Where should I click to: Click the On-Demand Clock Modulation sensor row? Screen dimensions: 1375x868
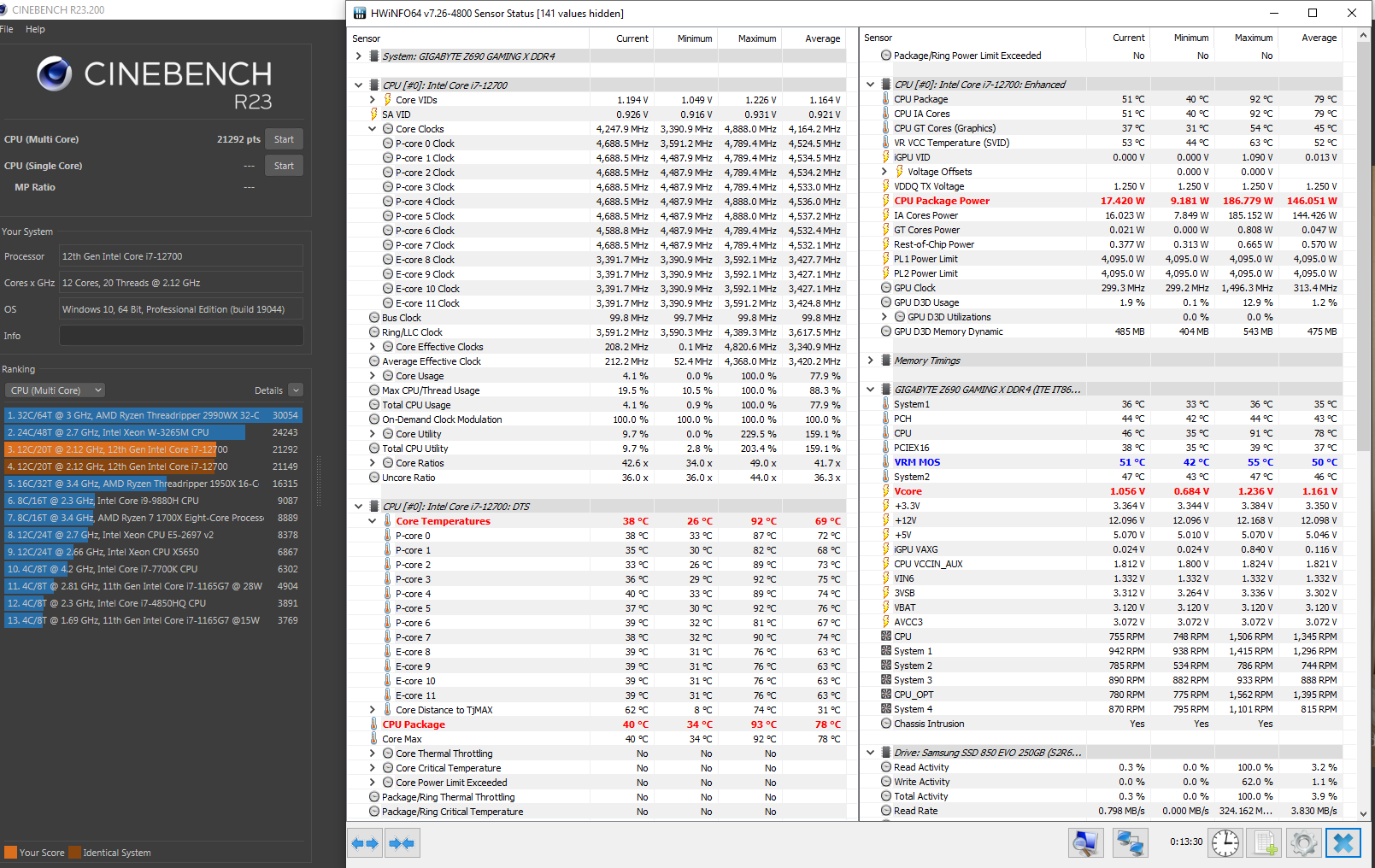[x=597, y=419]
